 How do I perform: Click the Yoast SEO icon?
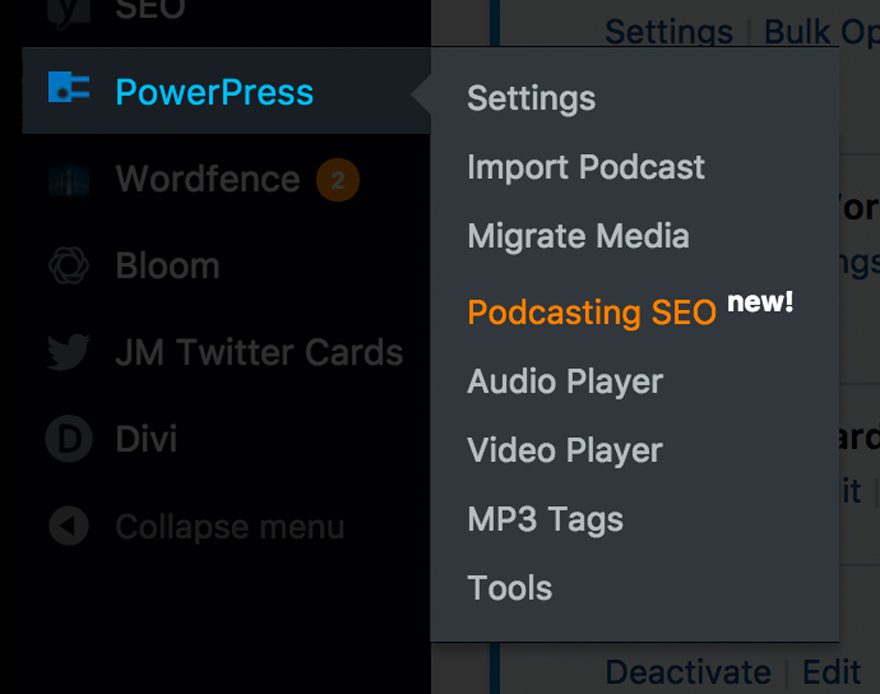(66, 8)
